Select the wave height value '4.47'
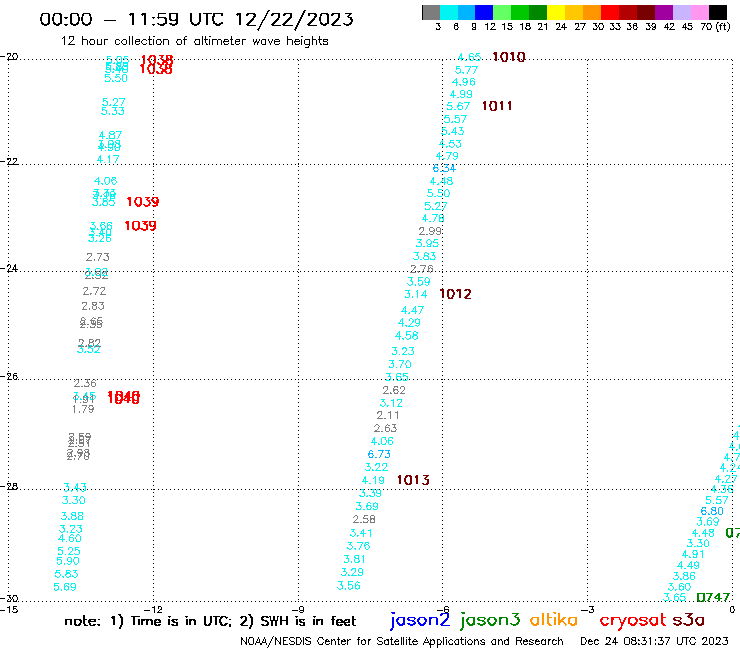This screenshot has width=740, height=650. 412,311
